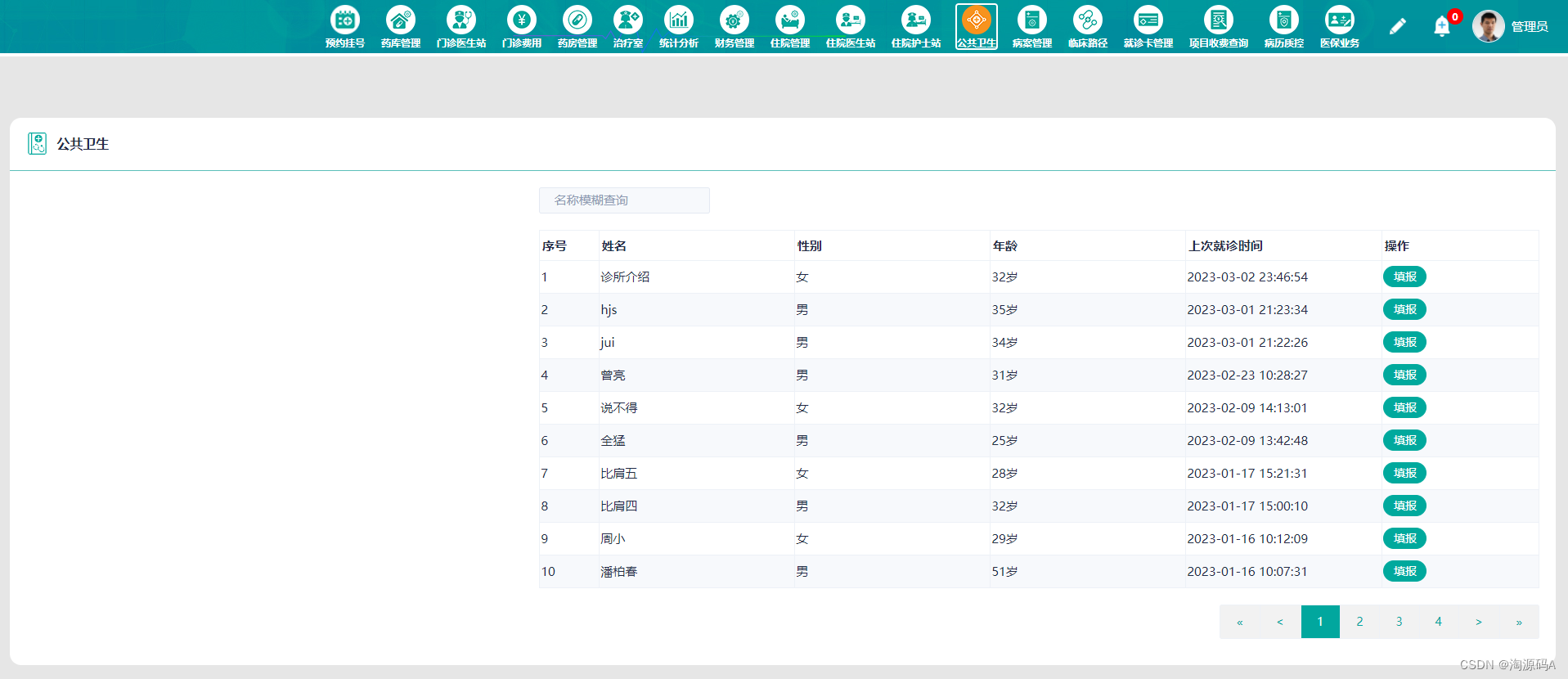Screen dimensions: 1568x679
Task: Select patient name 说不得
Action: click(x=619, y=408)
